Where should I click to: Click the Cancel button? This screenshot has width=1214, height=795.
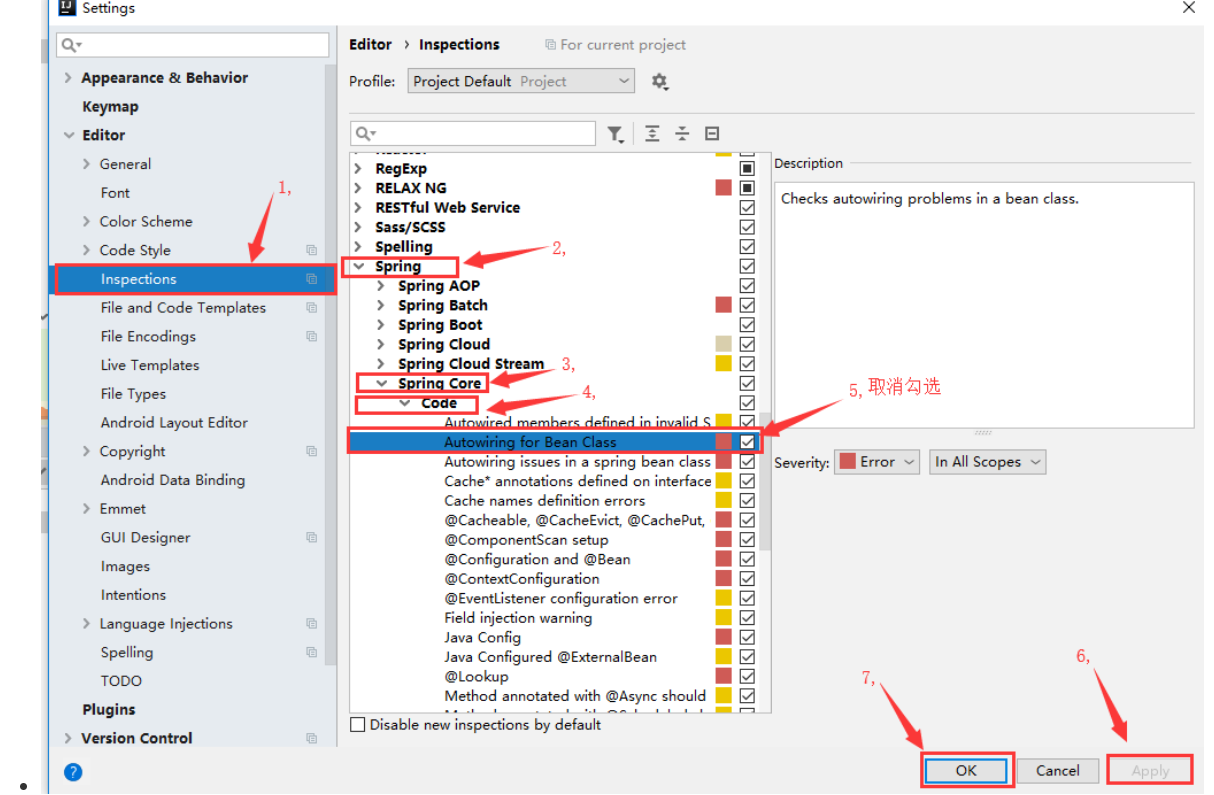click(x=1058, y=770)
